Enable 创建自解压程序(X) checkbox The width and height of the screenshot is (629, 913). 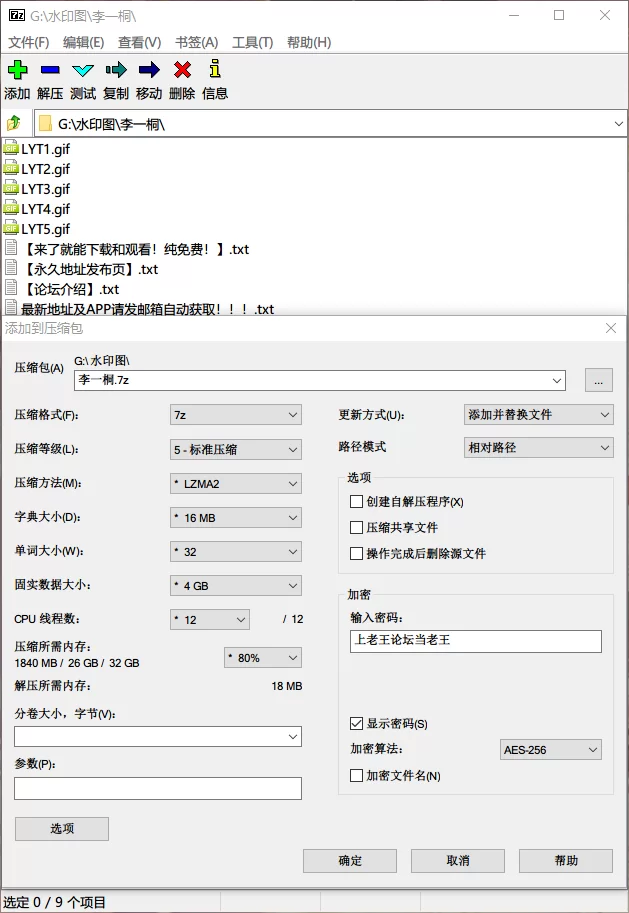356,501
